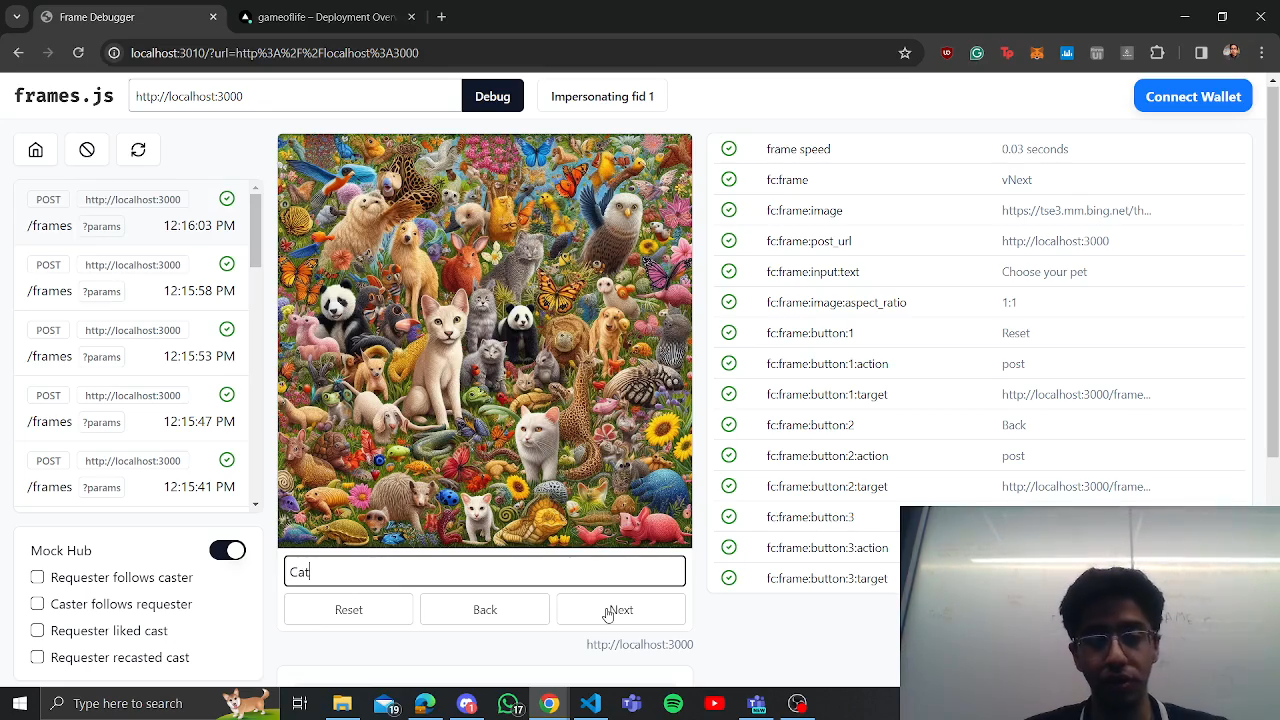
Task: Open Task View on taskbar
Action: (299, 703)
